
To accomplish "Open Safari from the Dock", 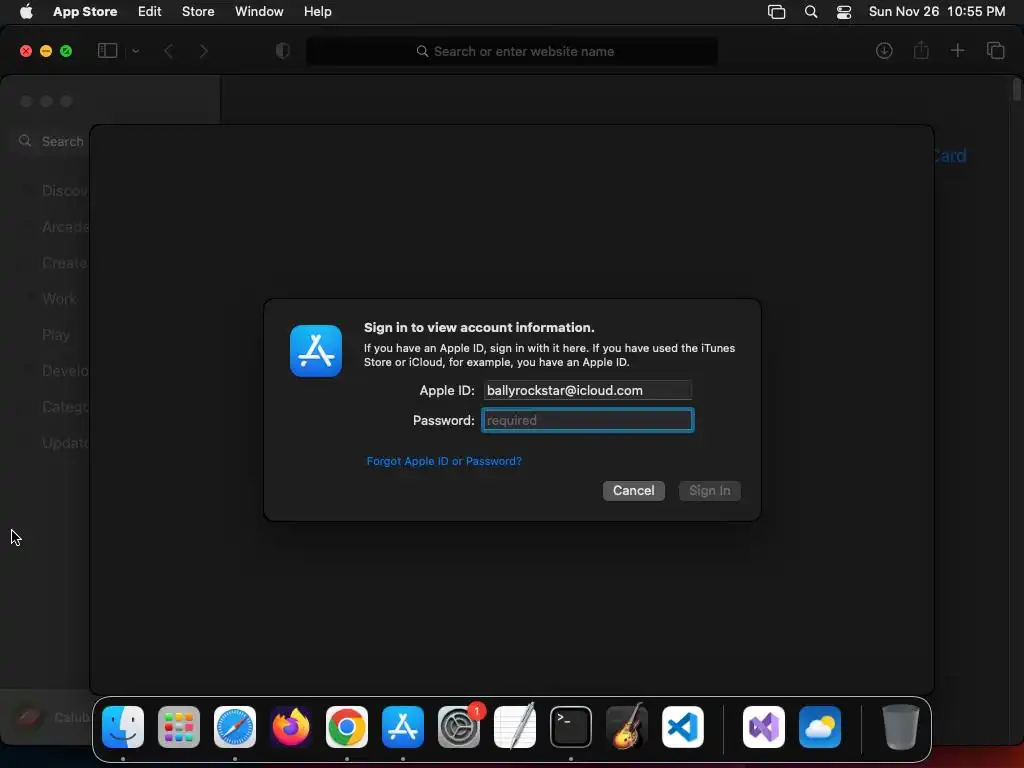I will tap(234, 727).
